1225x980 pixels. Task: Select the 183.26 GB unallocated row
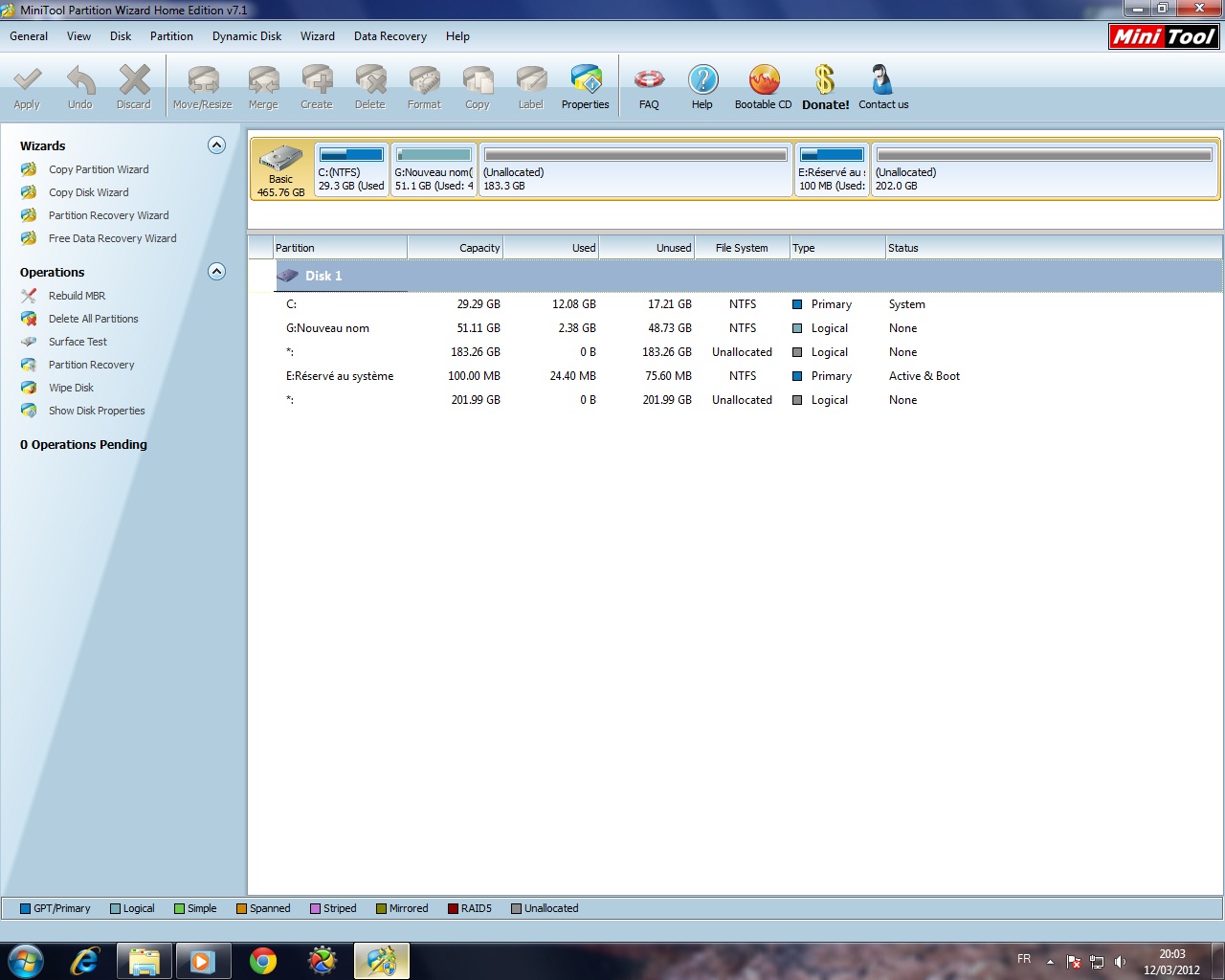click(x=735, y=352)
